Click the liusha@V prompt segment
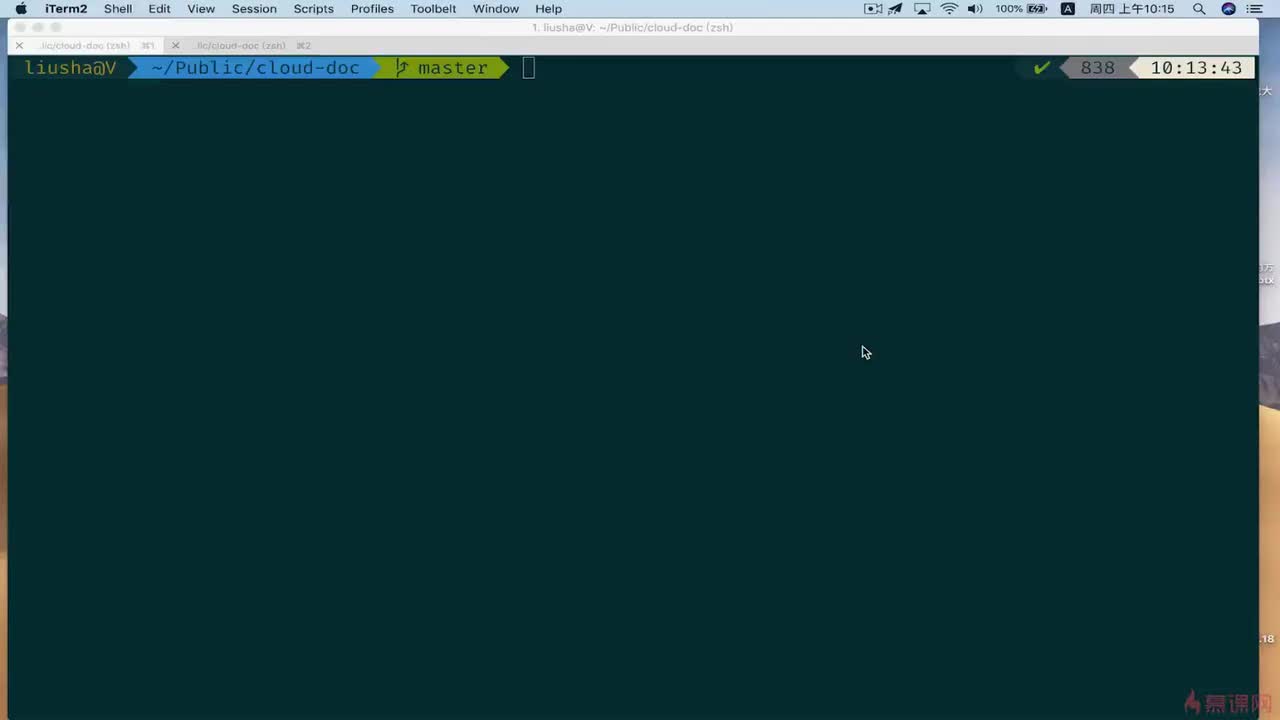Screen dimensions: 1280x720 70,68
